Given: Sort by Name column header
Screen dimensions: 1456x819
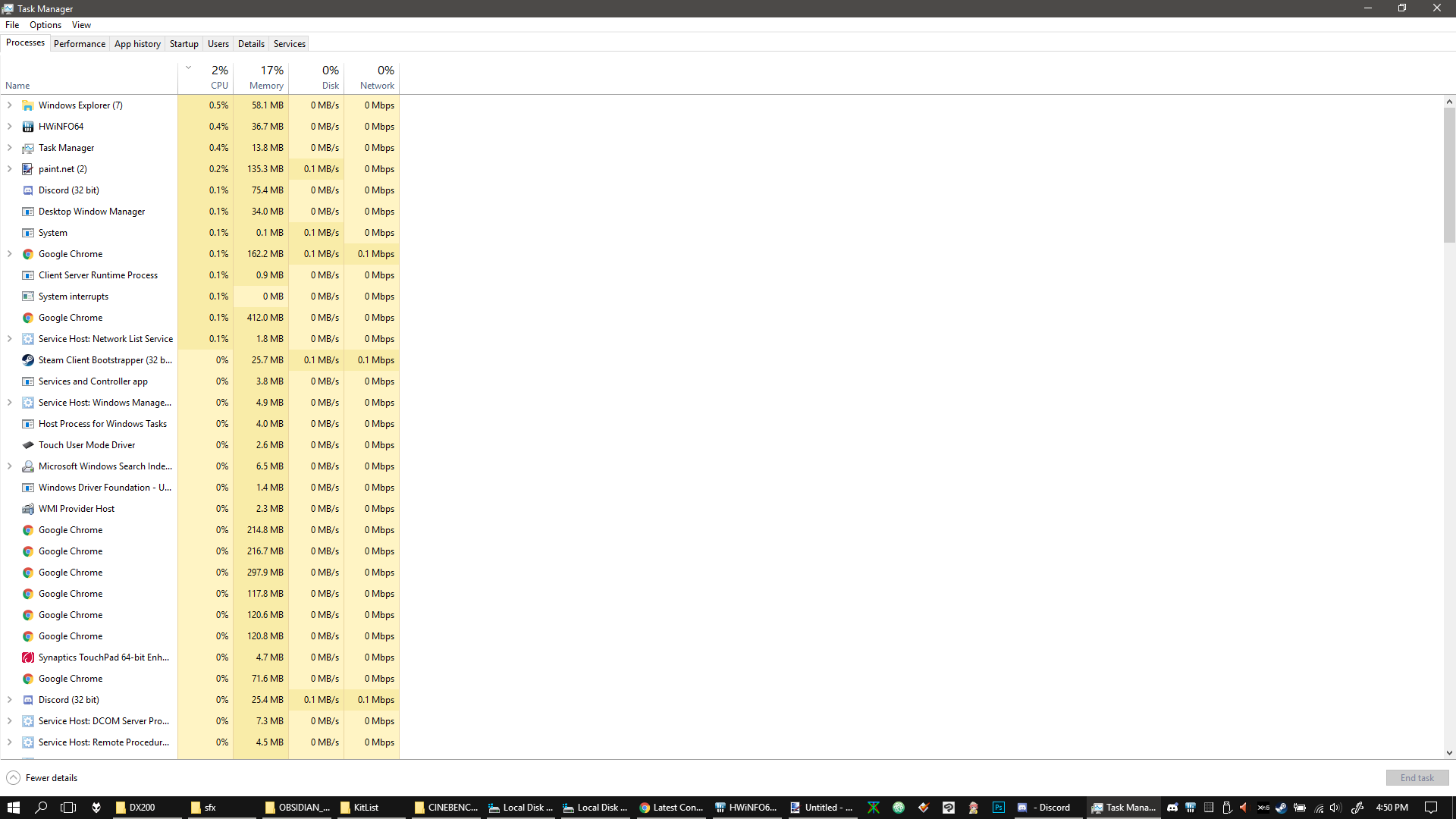Looking at the screenshot, I should point(89,77).
